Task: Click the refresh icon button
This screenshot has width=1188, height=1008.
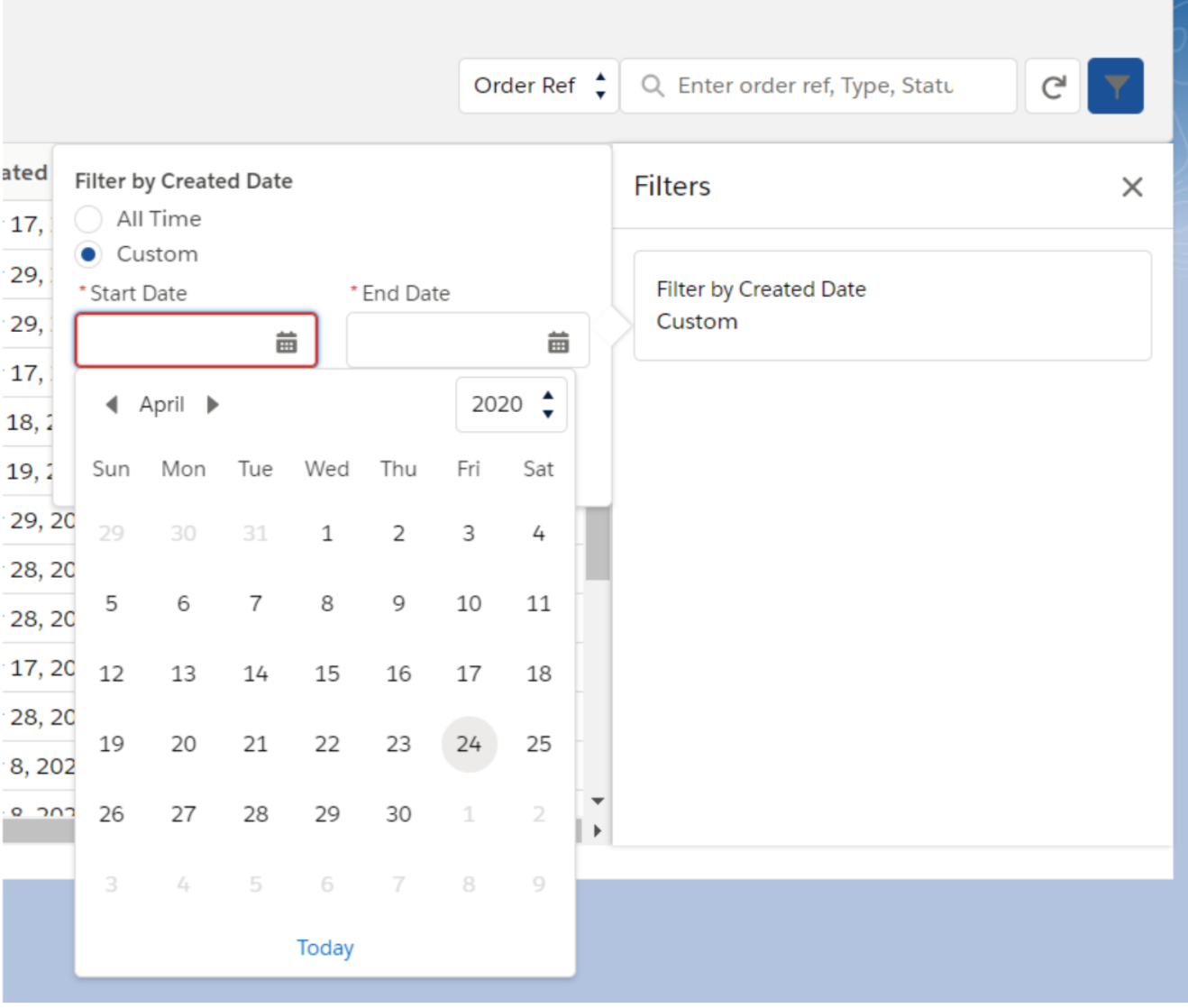Action: coord(1052,87)
